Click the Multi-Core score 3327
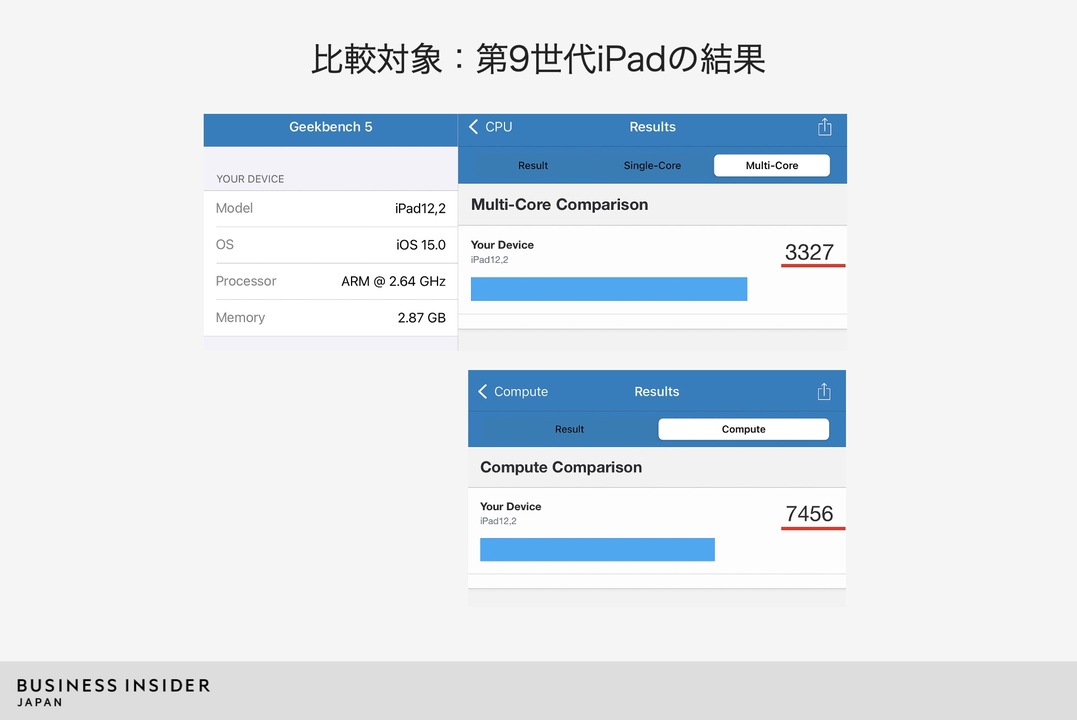This screenshot has height=720, width=1077. [809, 252]
